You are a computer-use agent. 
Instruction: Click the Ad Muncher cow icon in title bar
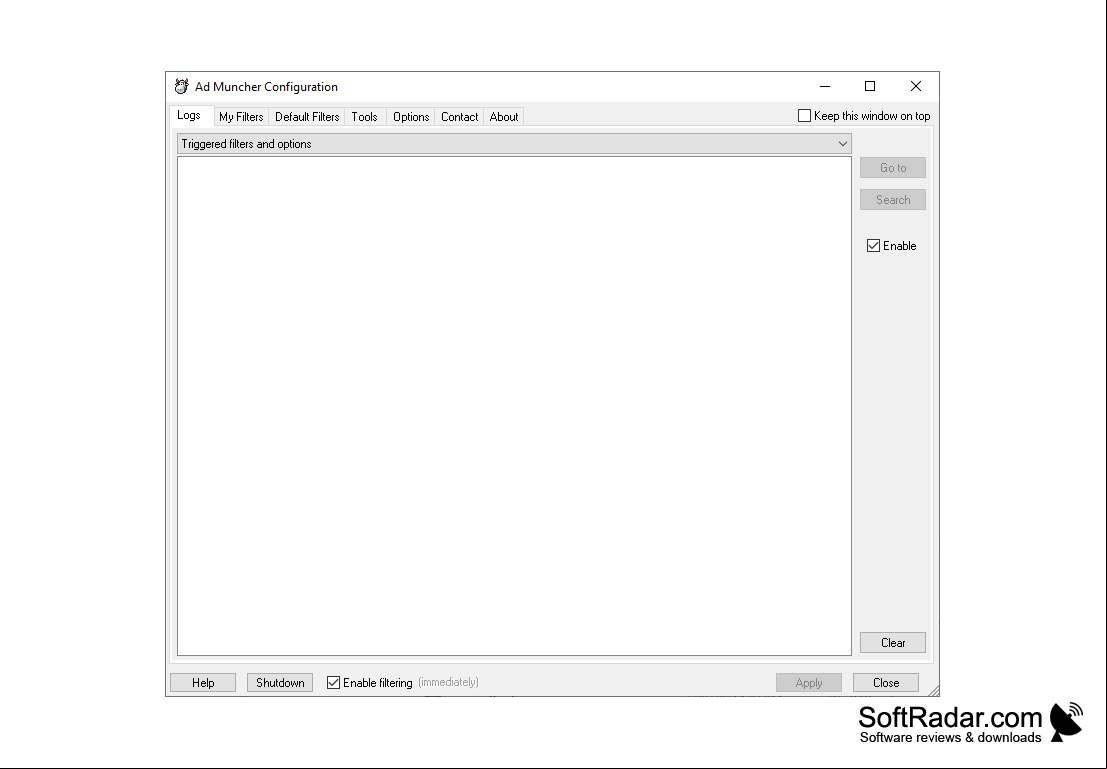coord(181,86)
